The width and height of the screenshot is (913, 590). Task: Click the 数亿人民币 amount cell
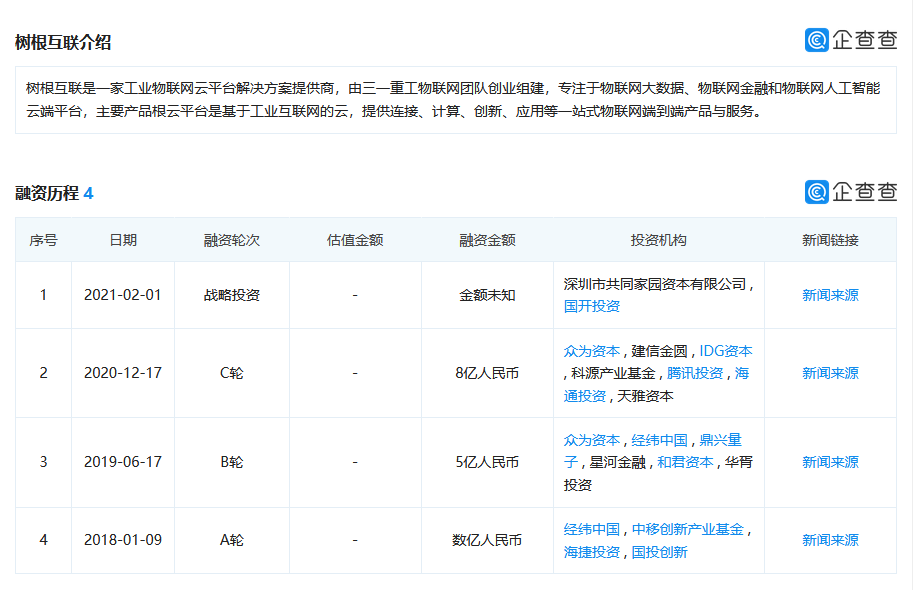[x=487, y=540]
